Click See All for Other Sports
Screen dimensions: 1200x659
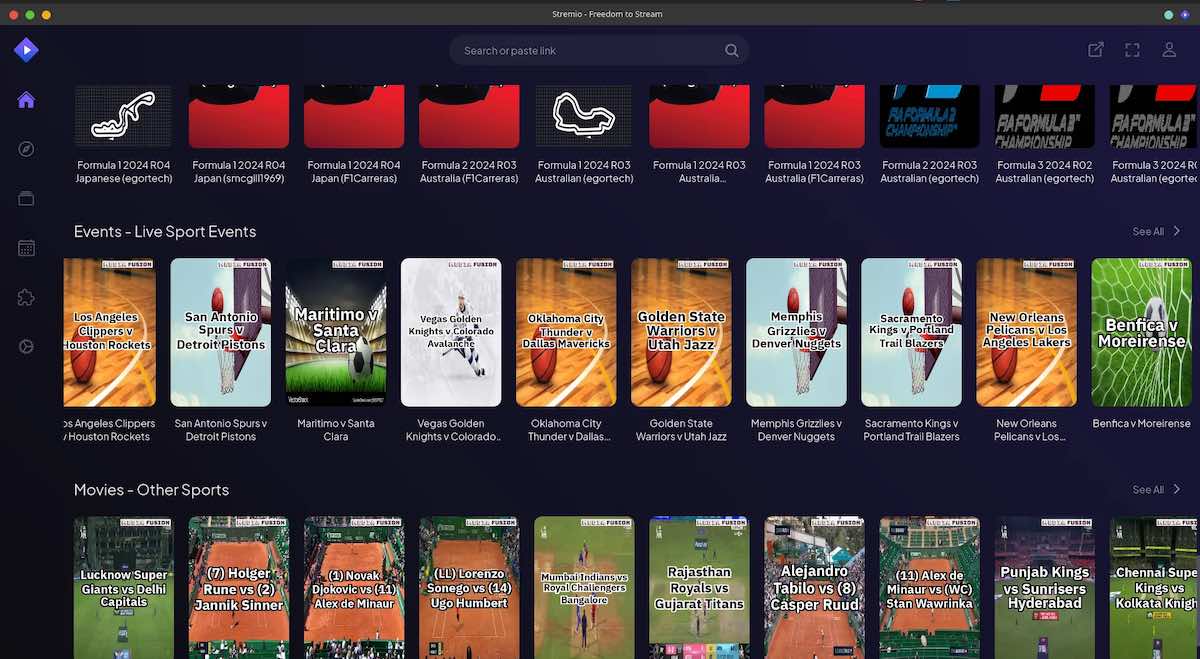coord(1148,490)
